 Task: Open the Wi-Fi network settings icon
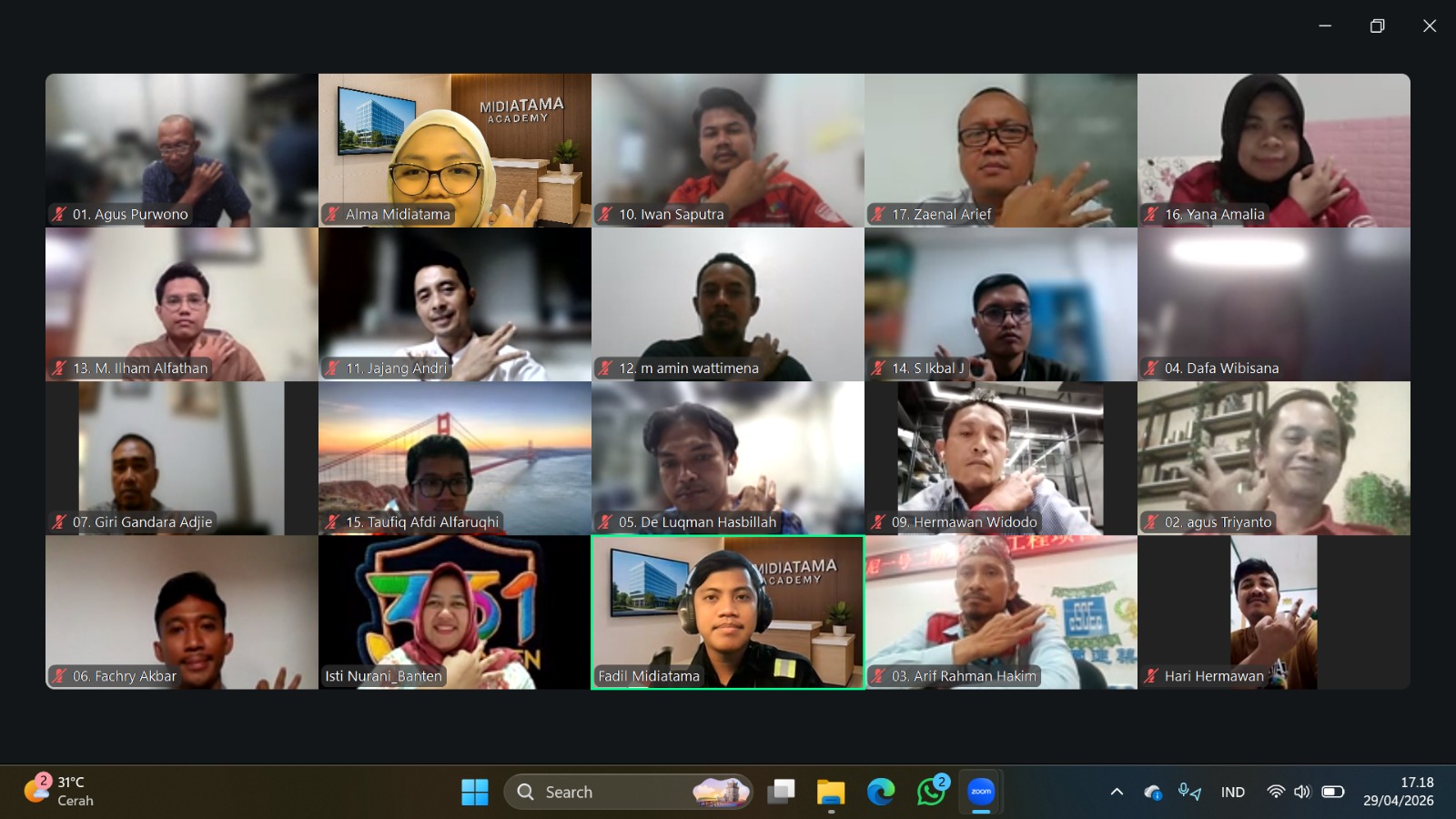pyautogui.click(x=1276, y=792)
